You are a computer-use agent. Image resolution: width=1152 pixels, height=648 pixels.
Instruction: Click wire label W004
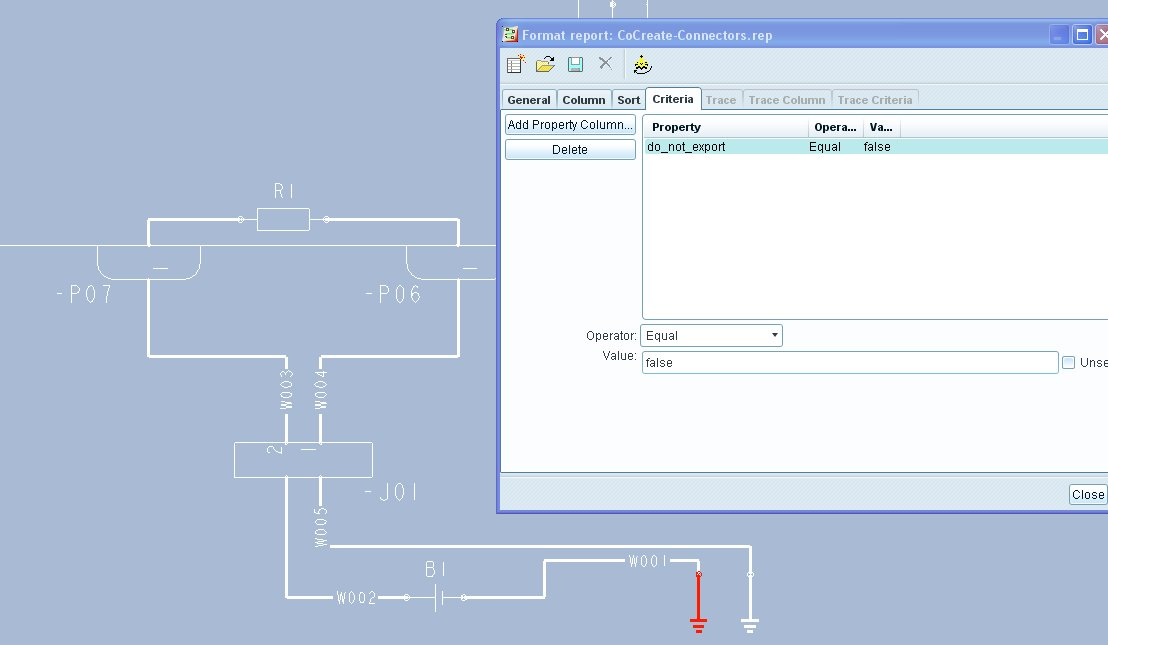pyautogui.click(x=320, y=389)
